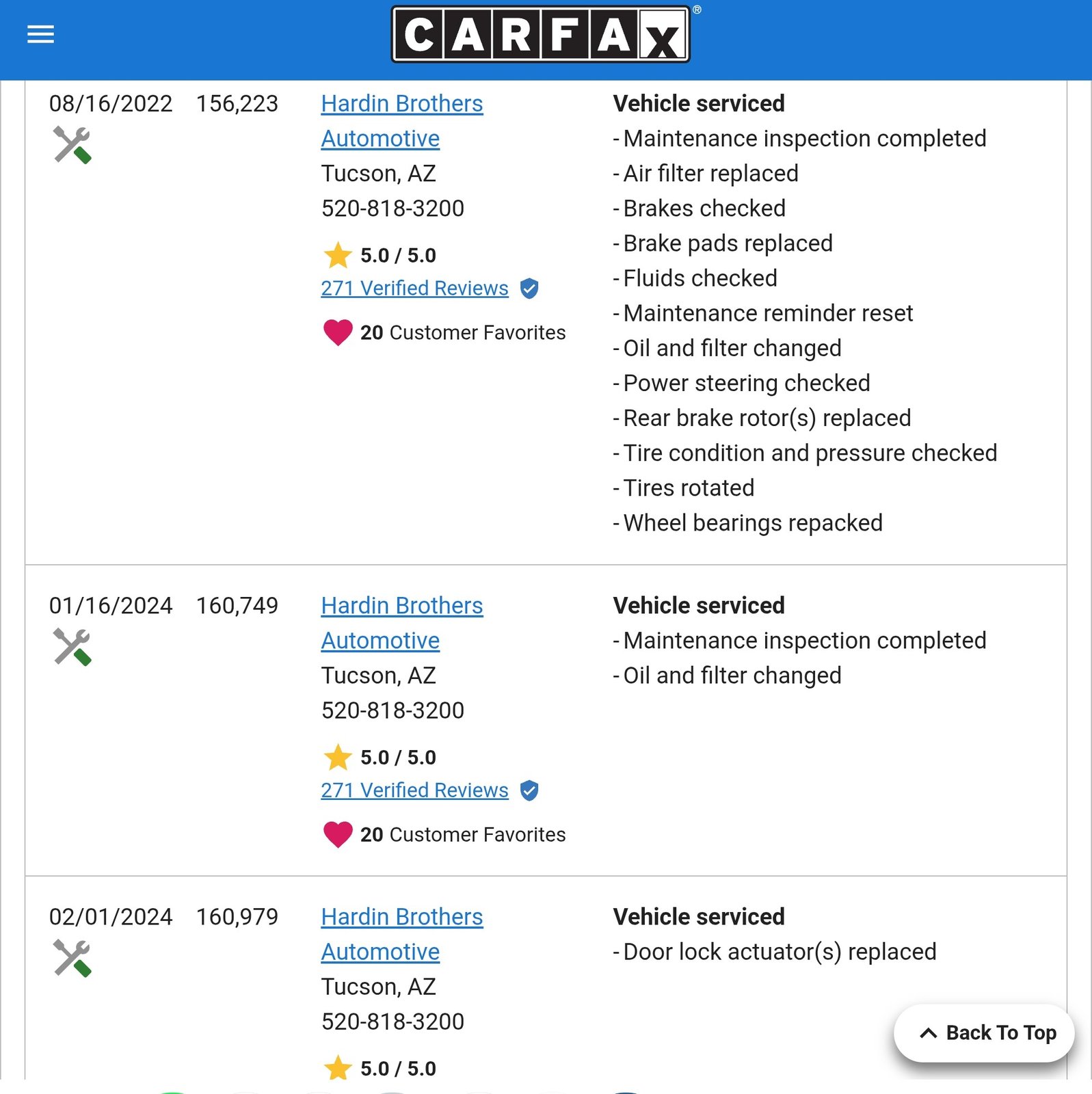View 271 Verified Reviews in the 01/16/2024 record
The width and height of the screenshot is (1092, 1094).
414,790
